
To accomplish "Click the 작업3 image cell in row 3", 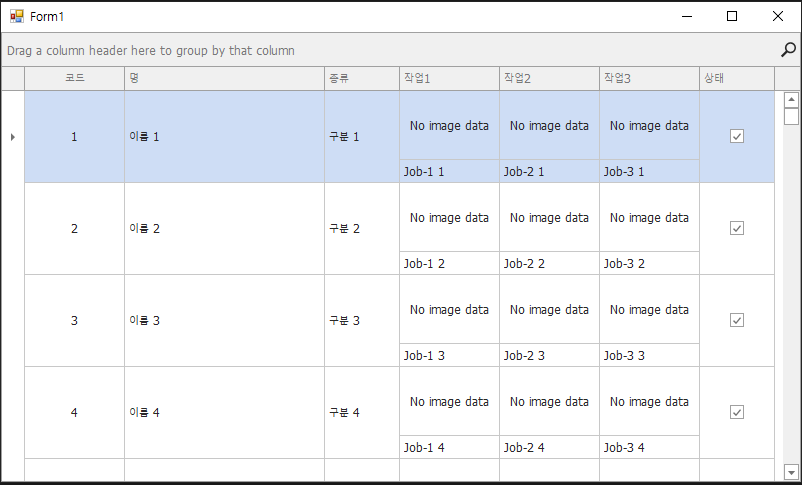I will coord(650,310).
